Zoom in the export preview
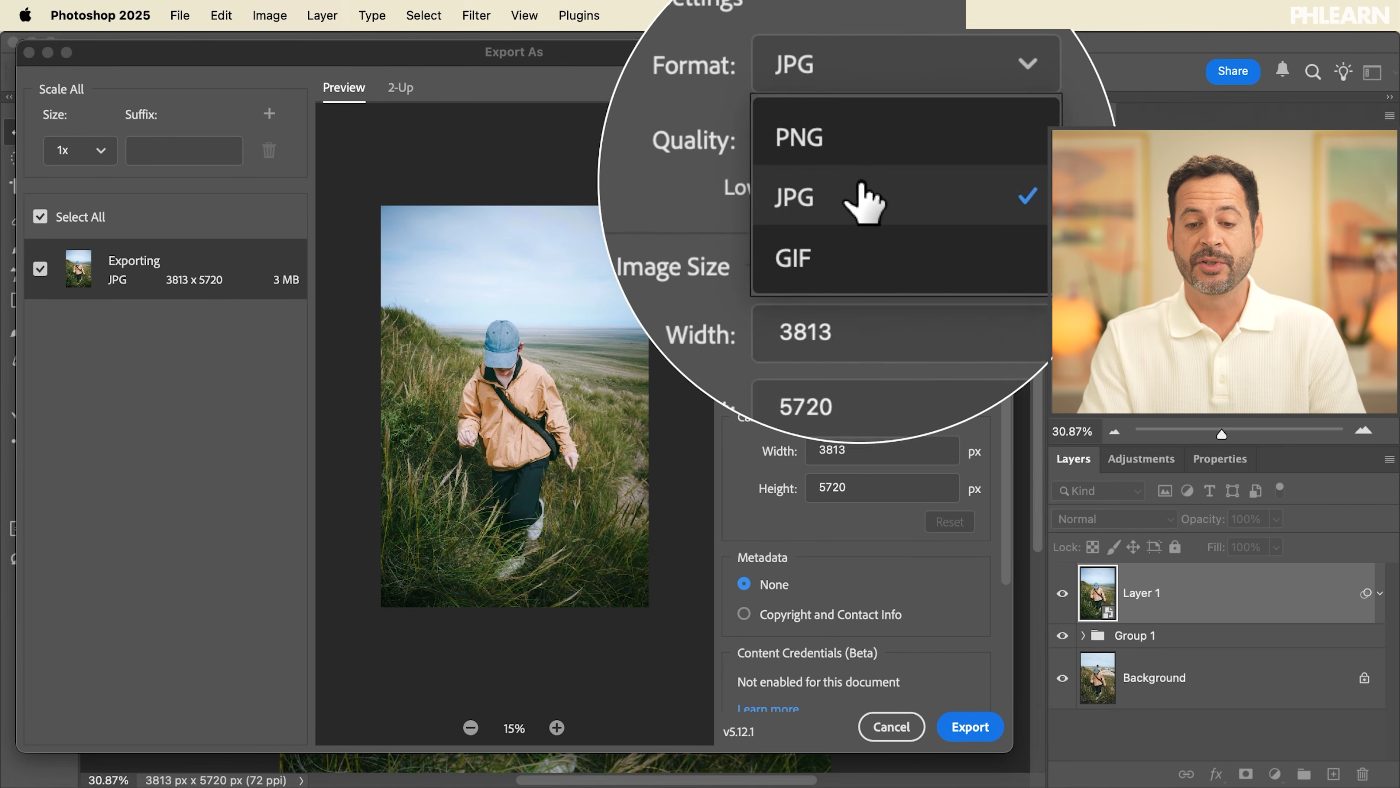The height and width of the screenshot is (788, 1400). (x=557, y=728)
